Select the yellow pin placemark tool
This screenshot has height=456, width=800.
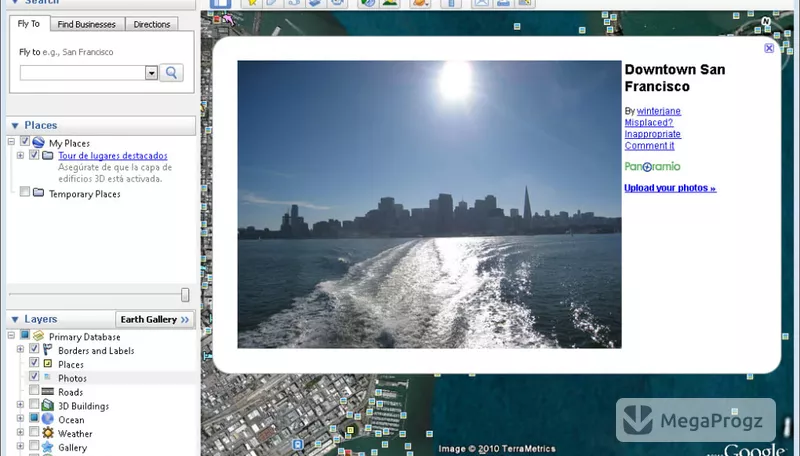coord(252,3)
